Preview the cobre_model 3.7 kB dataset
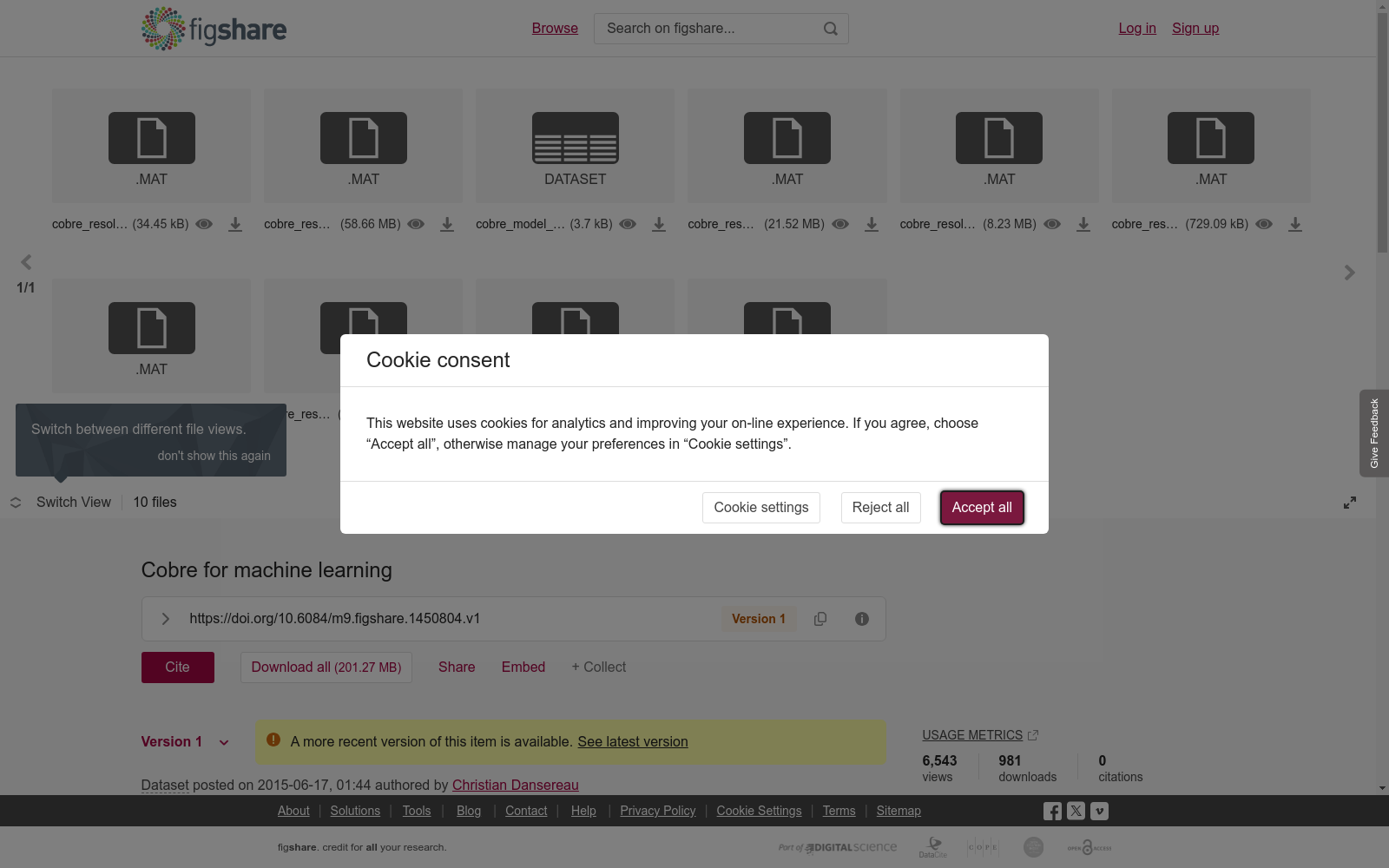The width and height of the screenshot is (1389, 868). [x=628, y=224]
